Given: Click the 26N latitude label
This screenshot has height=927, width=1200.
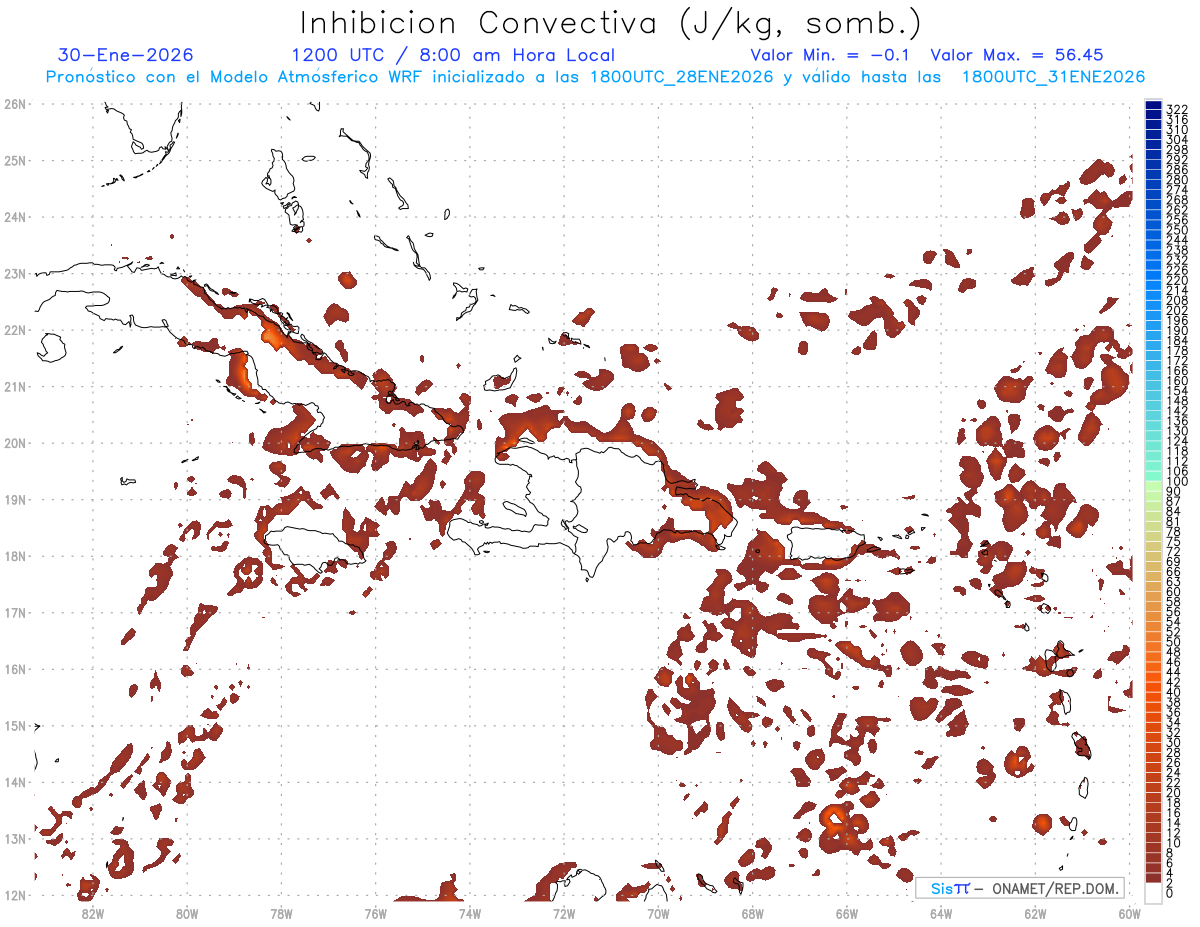Looking at the screenshot, I should coord(15,104).
